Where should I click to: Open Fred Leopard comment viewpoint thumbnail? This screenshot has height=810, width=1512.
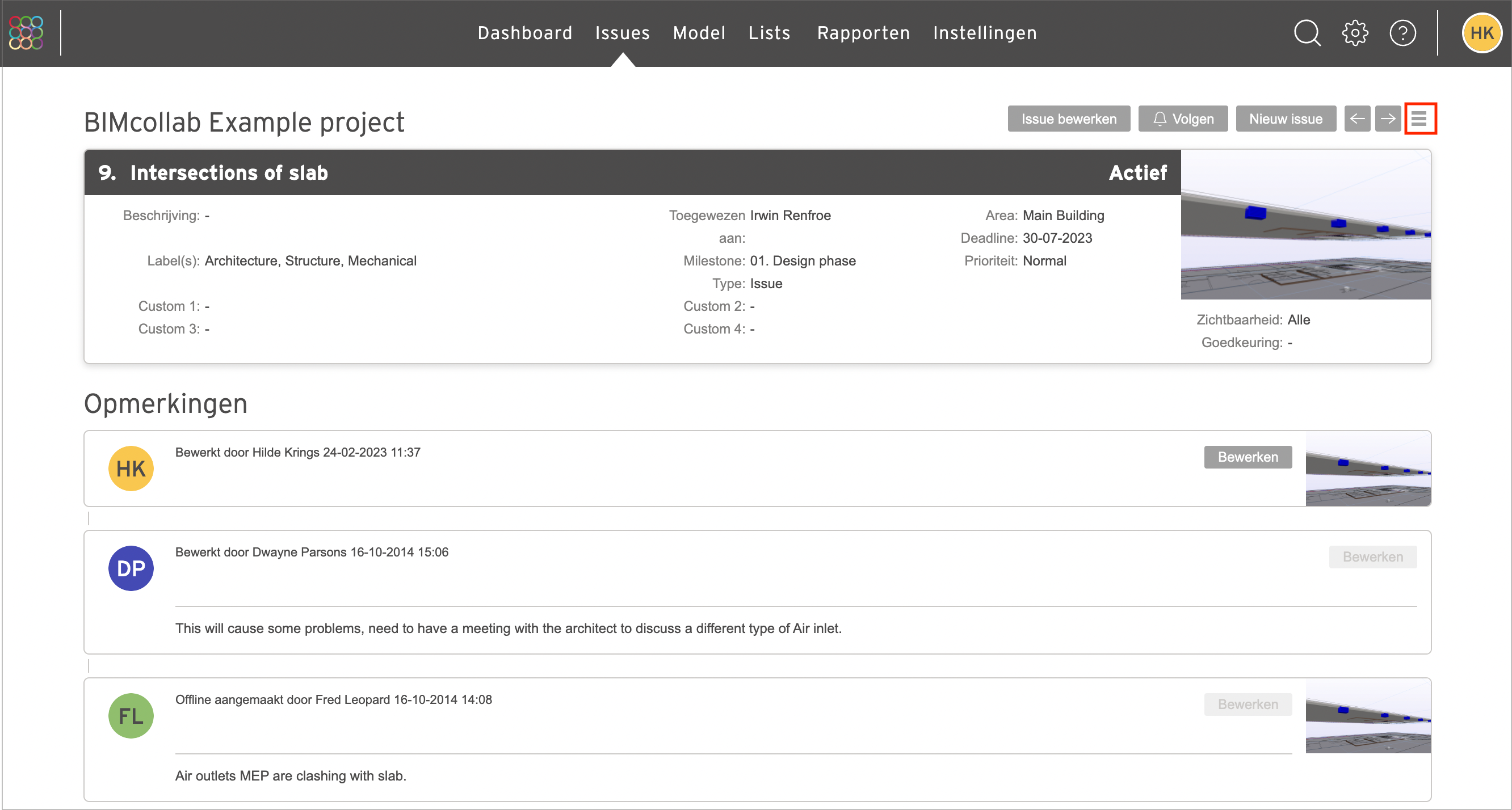click(1368, 717)
